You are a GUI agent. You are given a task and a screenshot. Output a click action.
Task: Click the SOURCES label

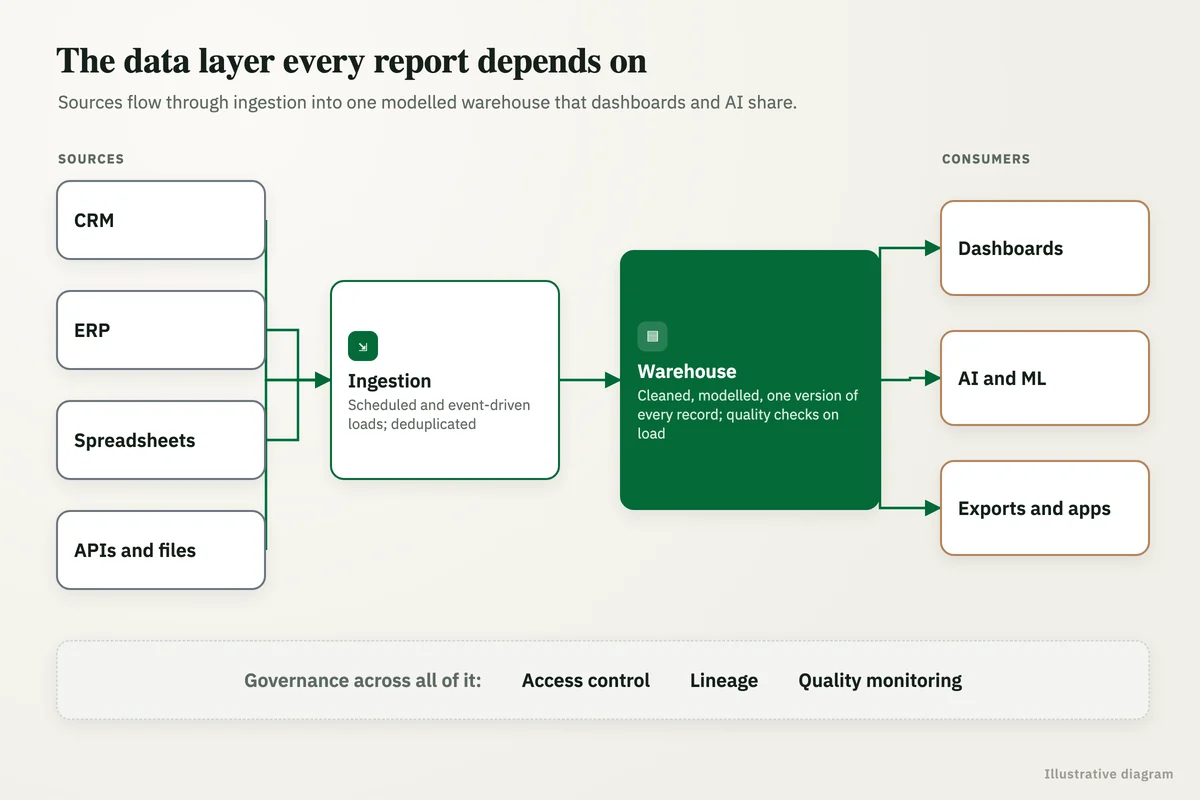click(91, 159)
